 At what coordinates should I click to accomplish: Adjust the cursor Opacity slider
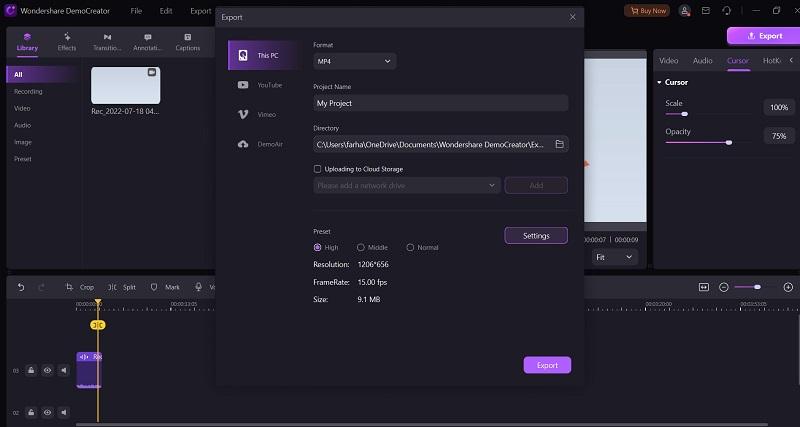pyautogui.click(x=728, y=142)
